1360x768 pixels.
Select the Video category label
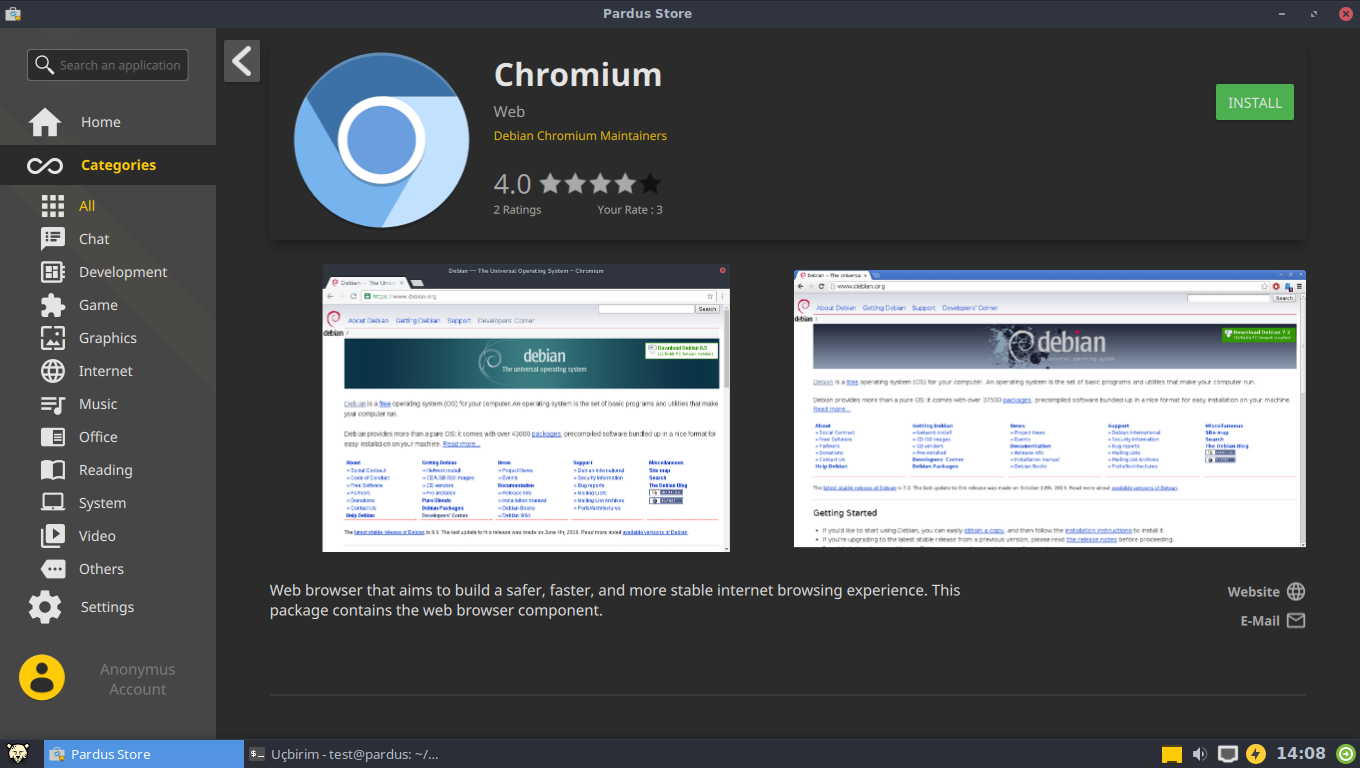(x=97, y=536)
